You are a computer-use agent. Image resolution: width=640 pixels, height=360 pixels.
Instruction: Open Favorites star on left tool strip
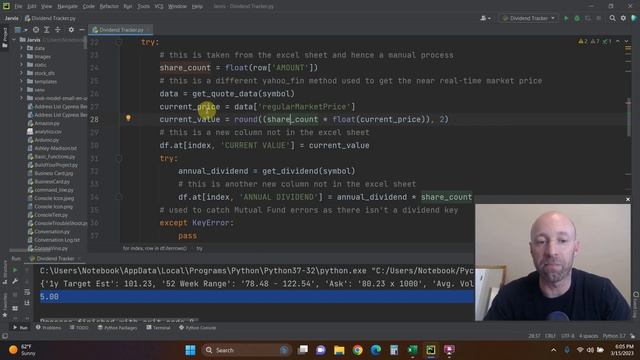click(5, 315)
